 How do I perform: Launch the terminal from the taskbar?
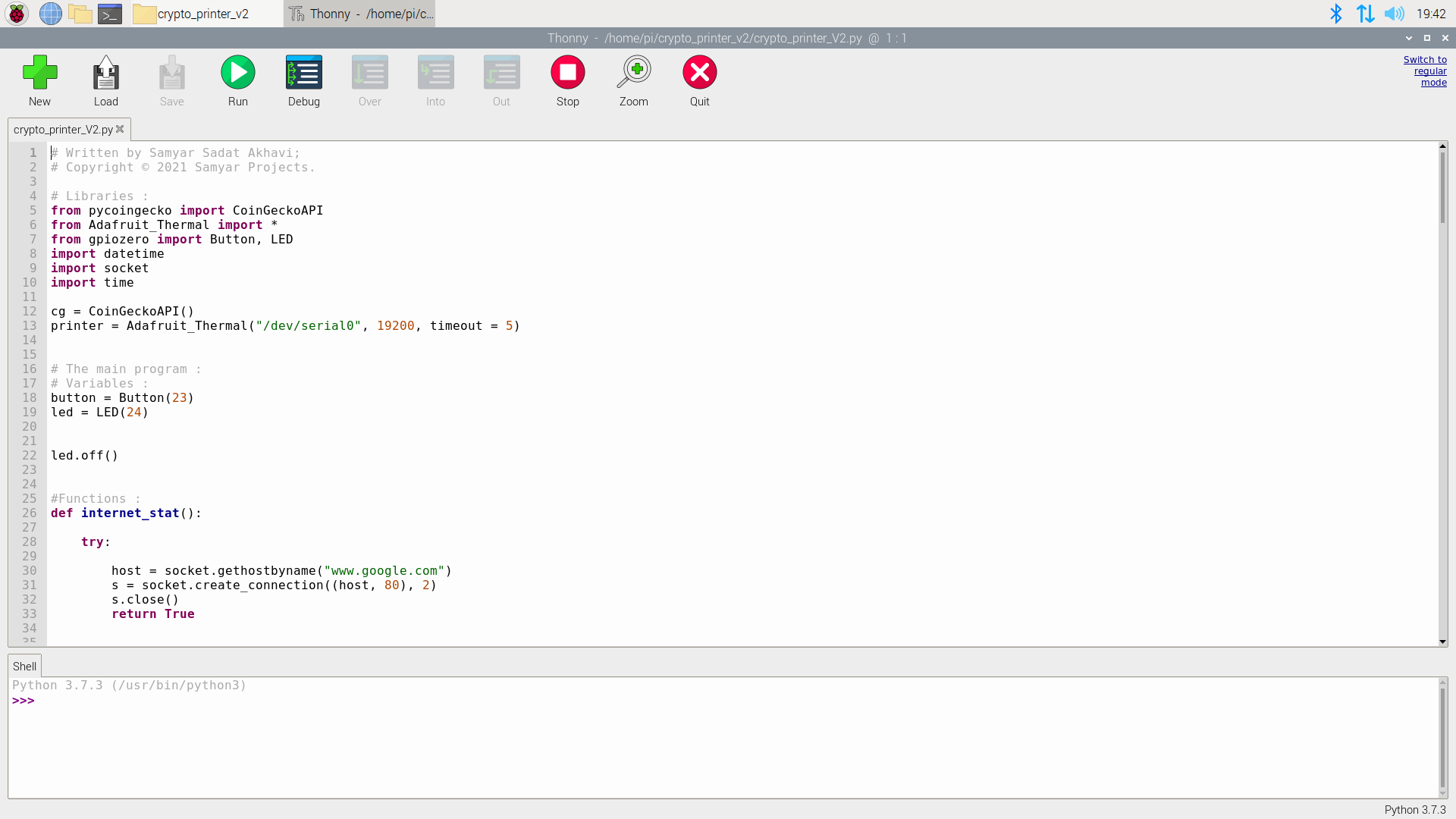coord(110,14)
